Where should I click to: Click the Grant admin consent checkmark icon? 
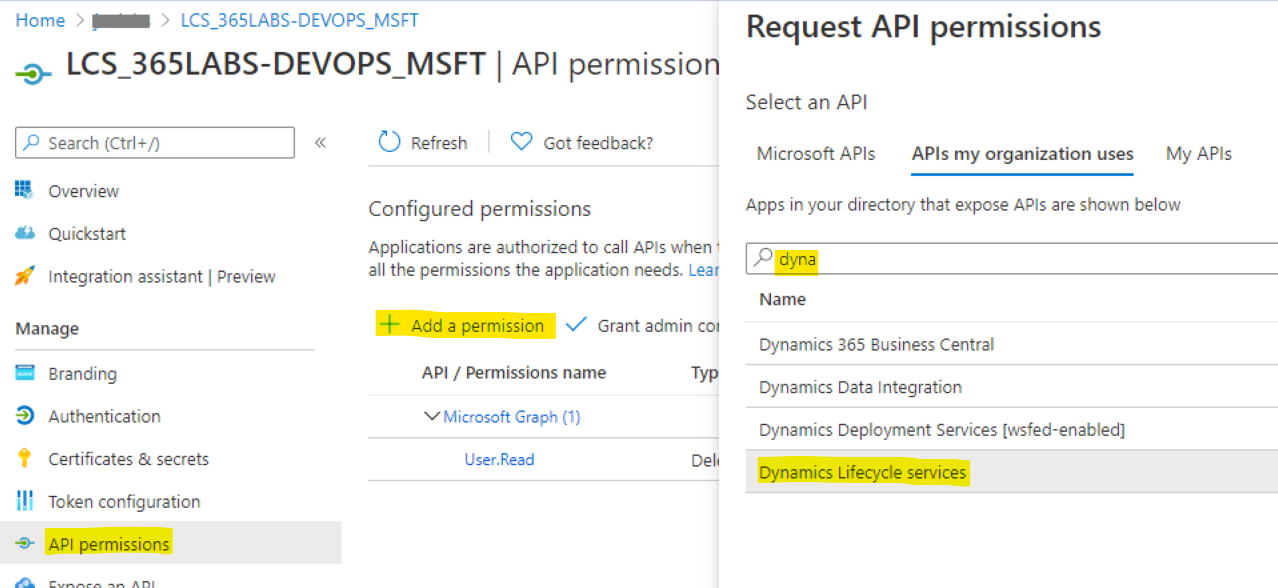[x=576, y=324]
